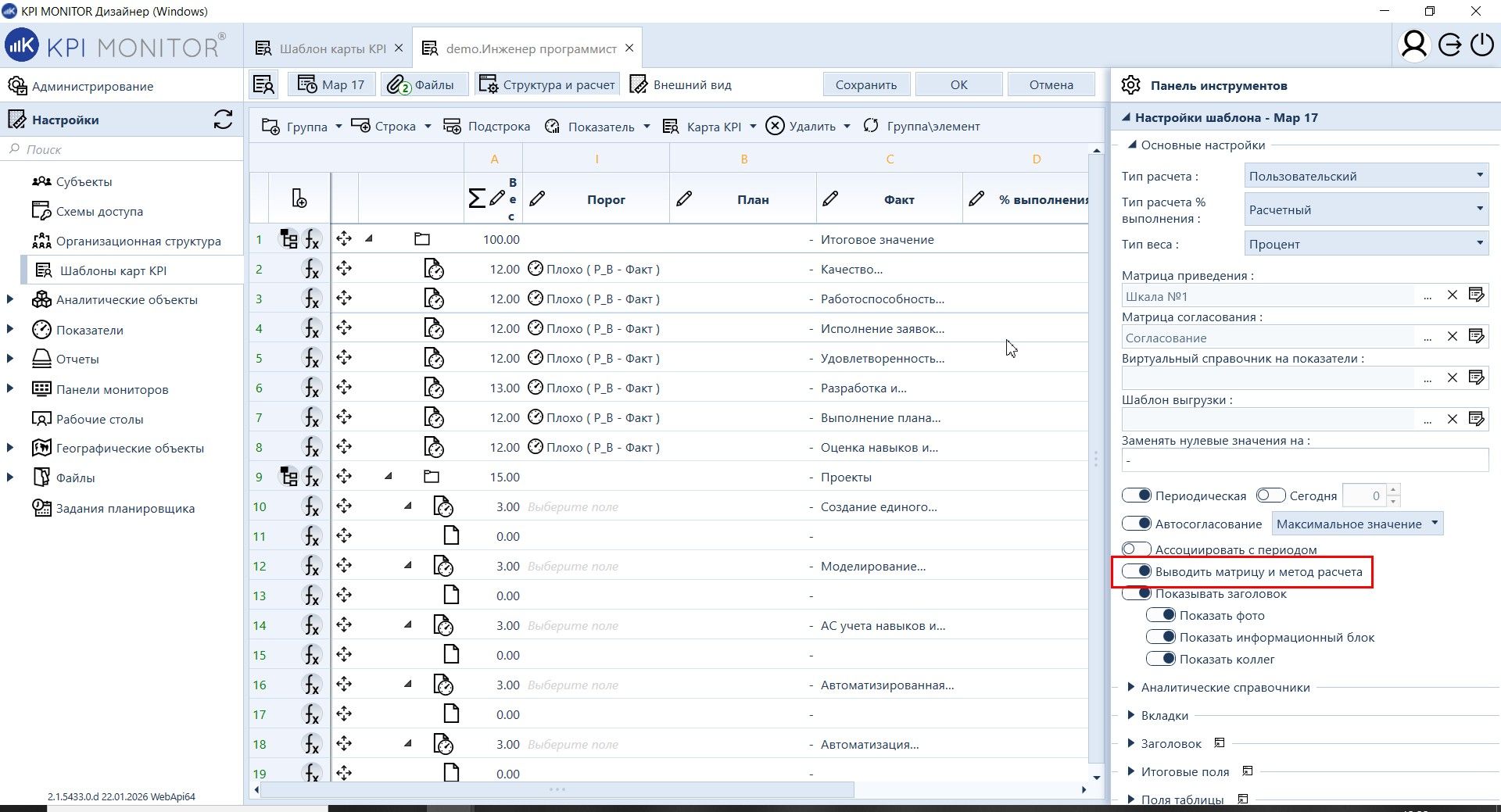The image size is (1501, 812).
Task: Click the add-column icon in table header
Action: point(299,199)
